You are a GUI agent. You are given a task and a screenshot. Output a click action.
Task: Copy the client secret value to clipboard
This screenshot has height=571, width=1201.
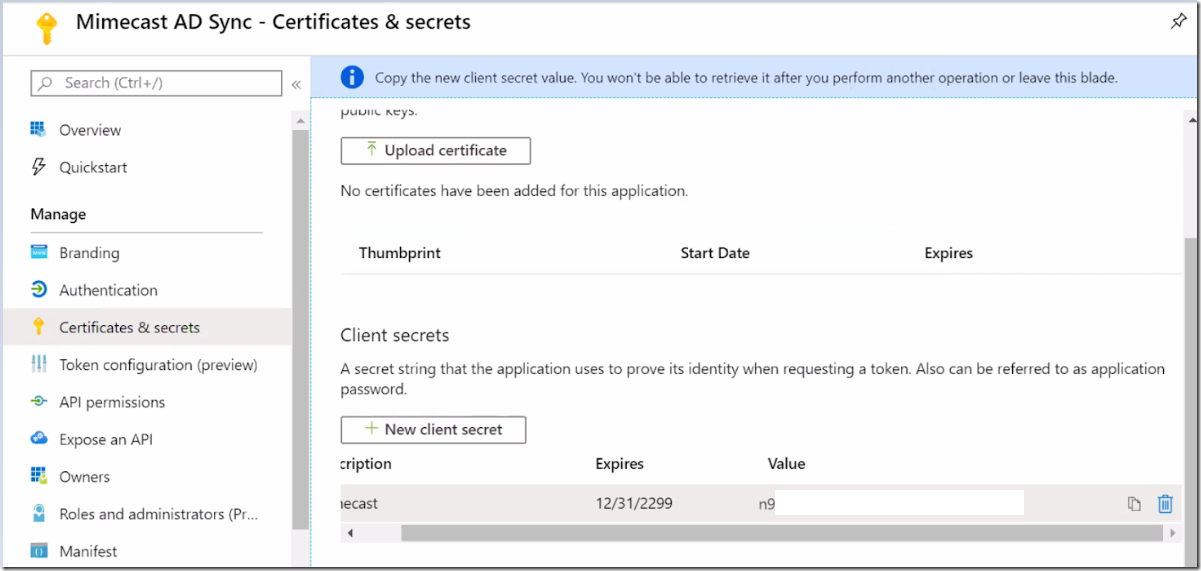(x=1134, y=504)
